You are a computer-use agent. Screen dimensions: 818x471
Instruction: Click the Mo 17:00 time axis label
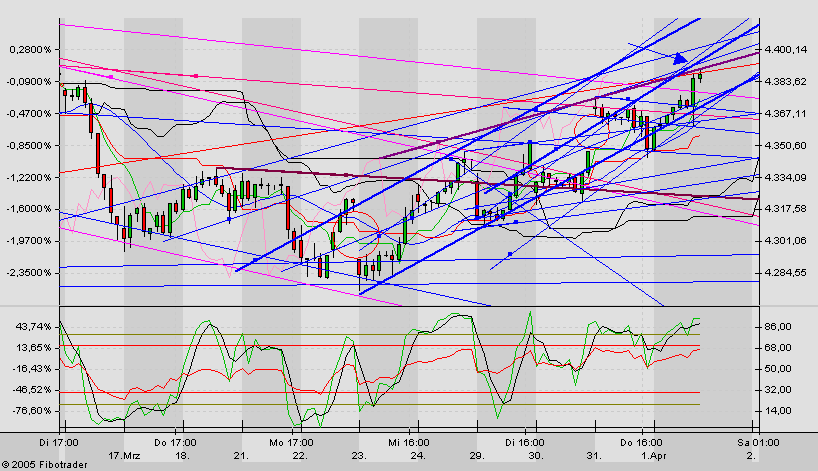click(292, 443)
